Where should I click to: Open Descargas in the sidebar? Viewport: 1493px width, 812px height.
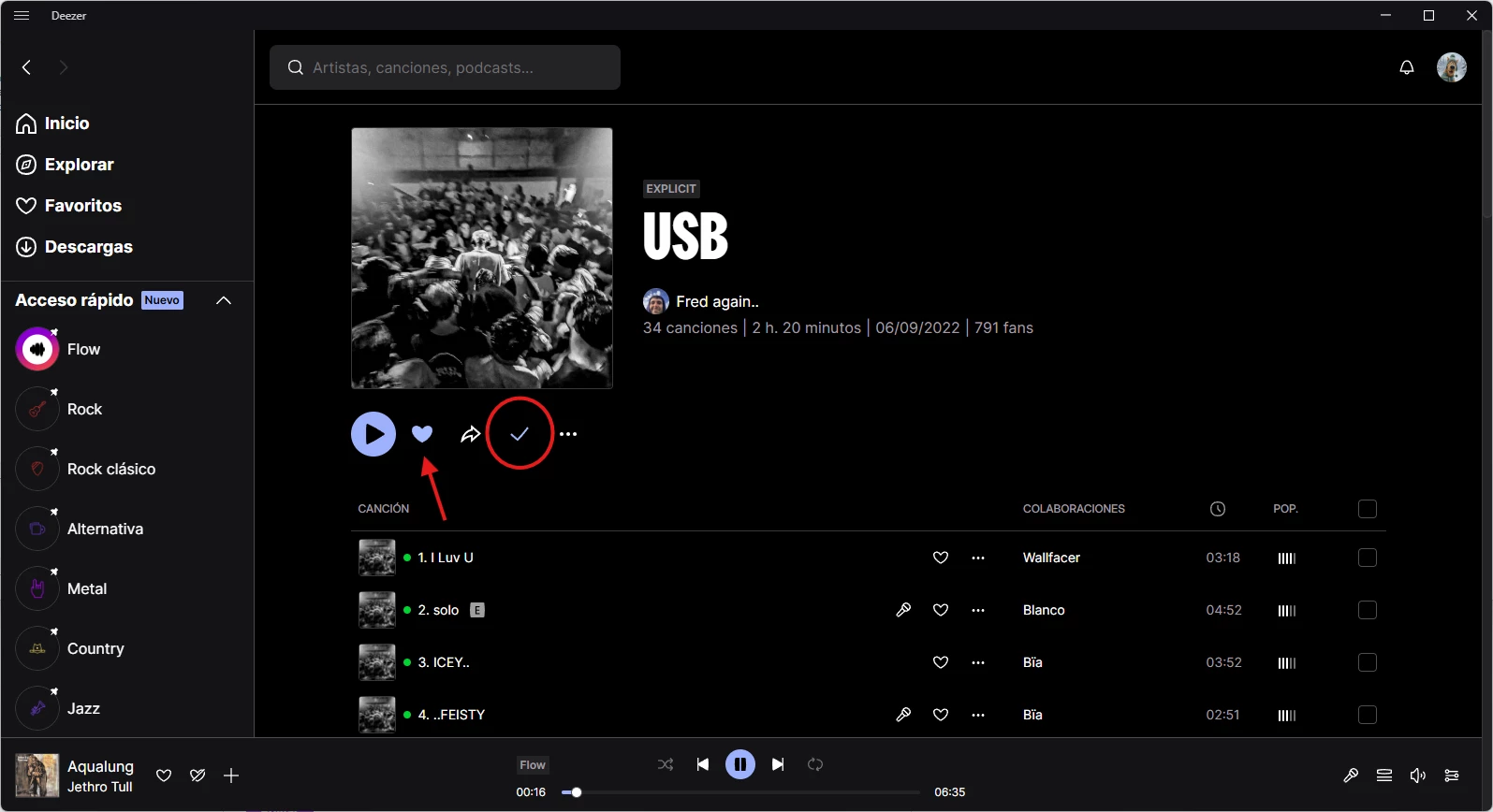tap(74, 247)
